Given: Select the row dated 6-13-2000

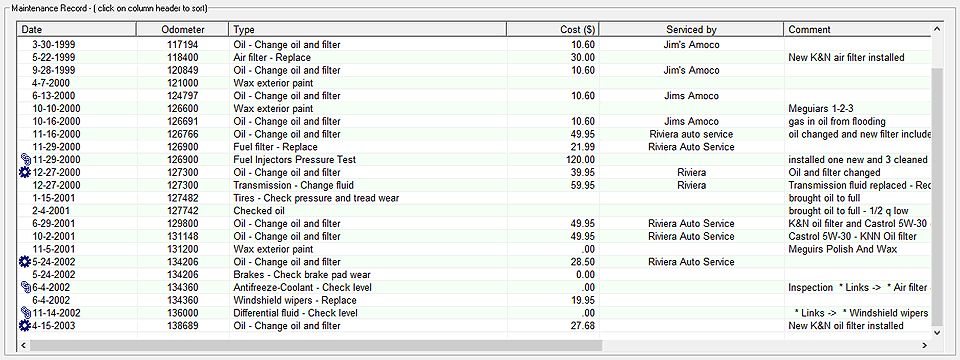Looking at the screenshot, I should tap(474, 96).
